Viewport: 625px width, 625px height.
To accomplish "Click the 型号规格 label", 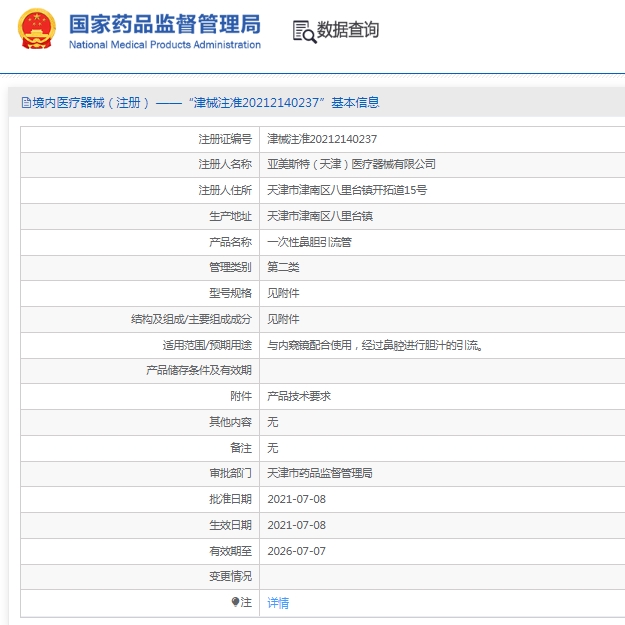I will pyautogui.click(x=230, y=293).
